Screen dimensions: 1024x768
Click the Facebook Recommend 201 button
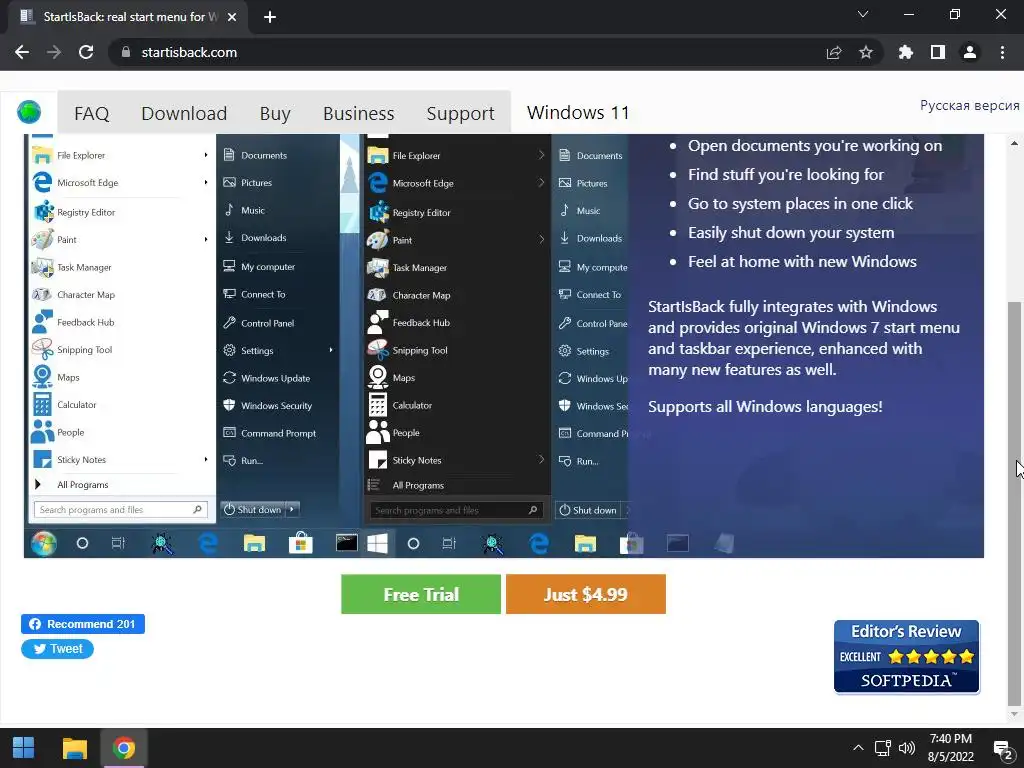83,624
